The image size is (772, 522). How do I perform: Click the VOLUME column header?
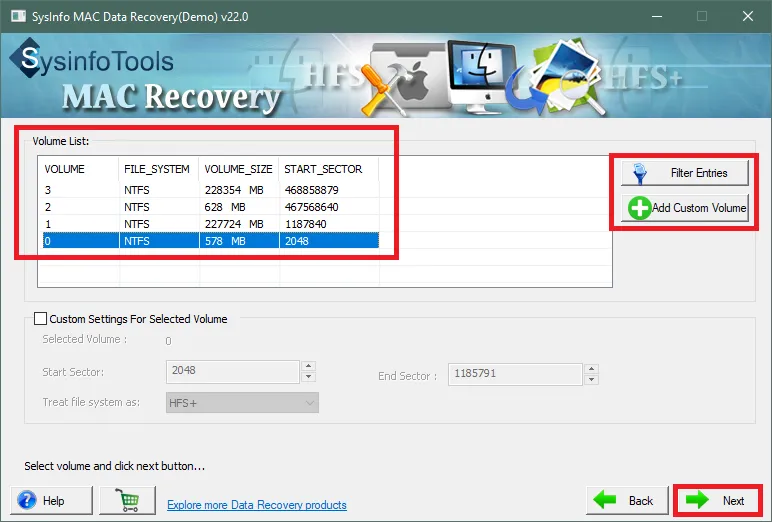[x=79, y=169]
